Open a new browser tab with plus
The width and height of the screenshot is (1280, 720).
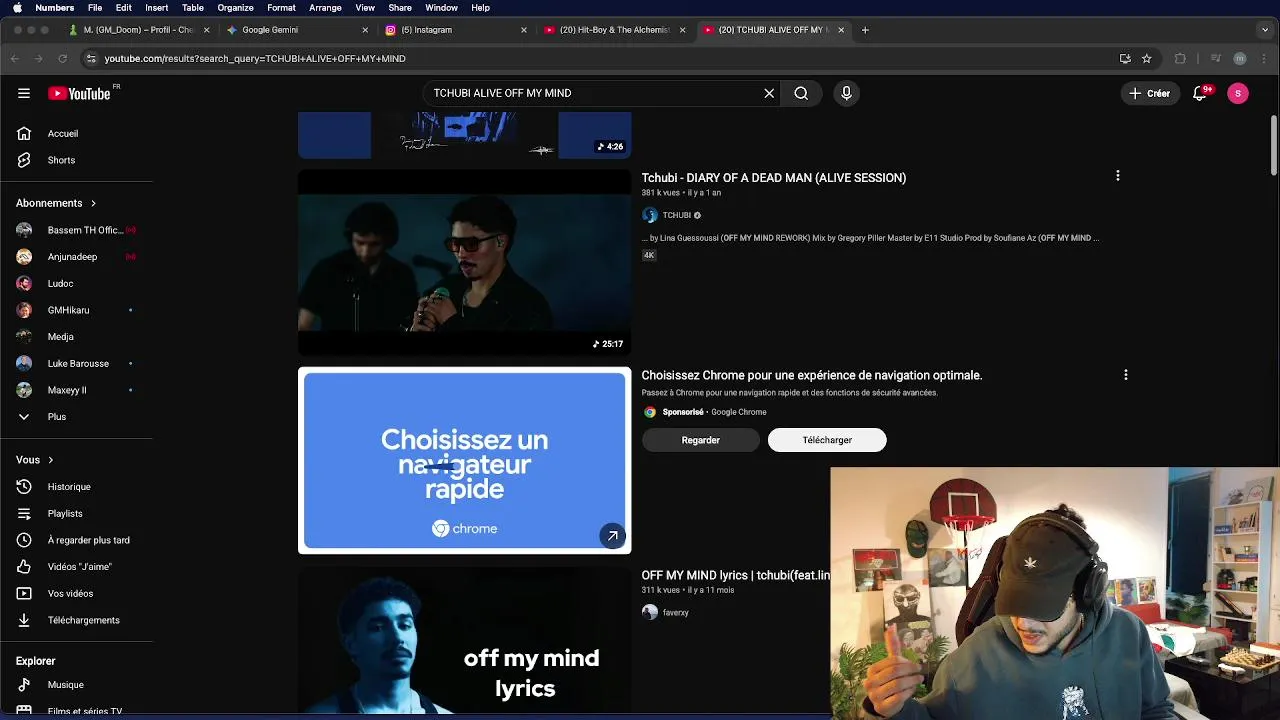(865, 30)
